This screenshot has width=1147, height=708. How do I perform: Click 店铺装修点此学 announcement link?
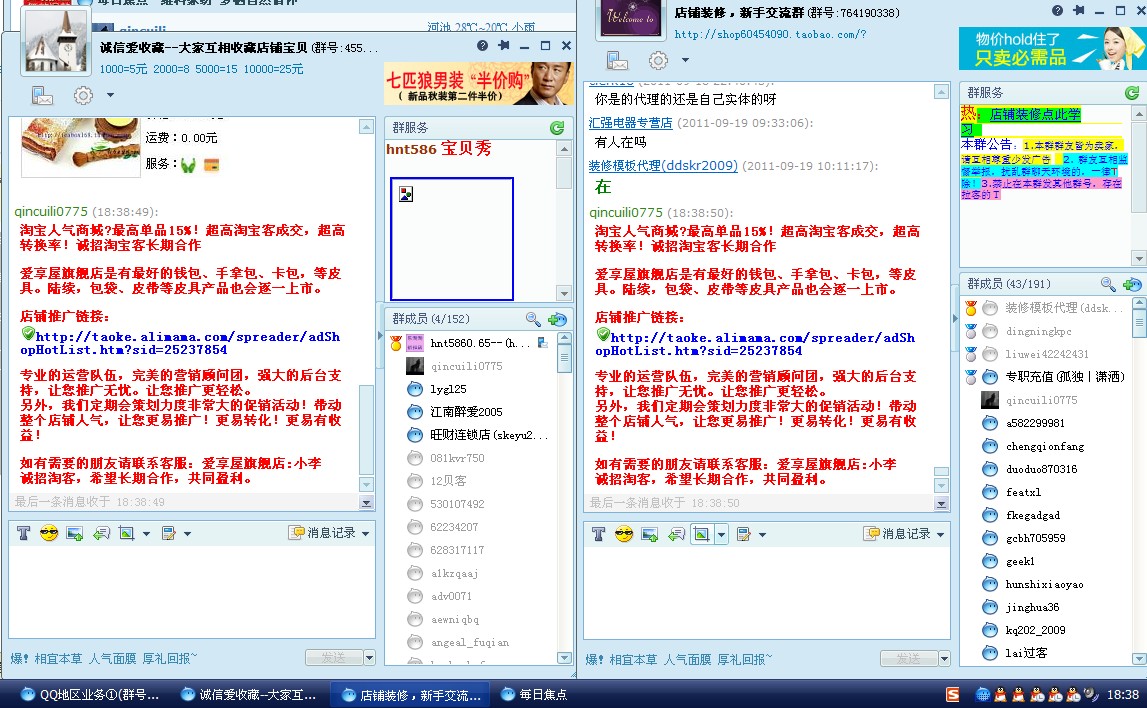pos(1034,115)
